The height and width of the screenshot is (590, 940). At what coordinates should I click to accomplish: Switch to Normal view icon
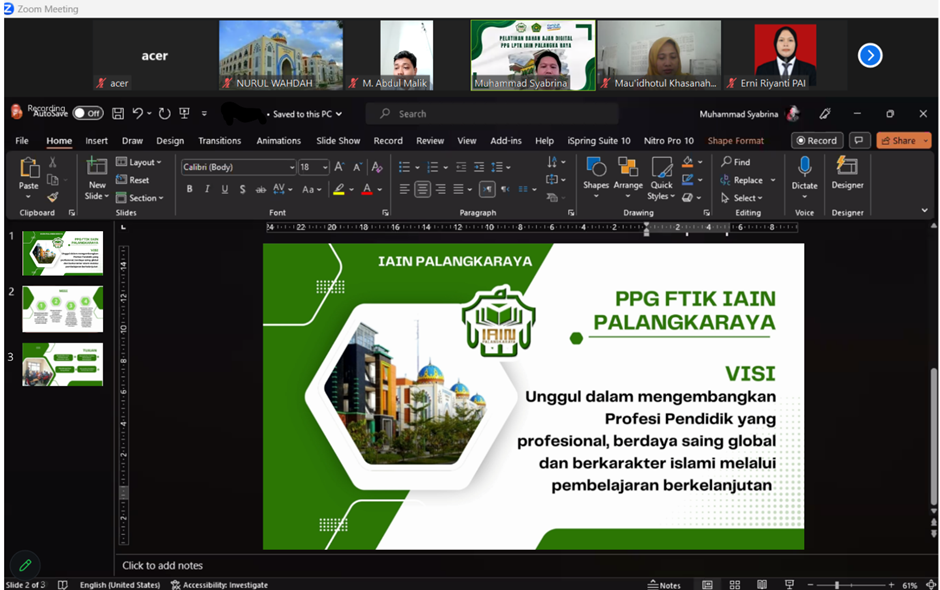(707, 585)
